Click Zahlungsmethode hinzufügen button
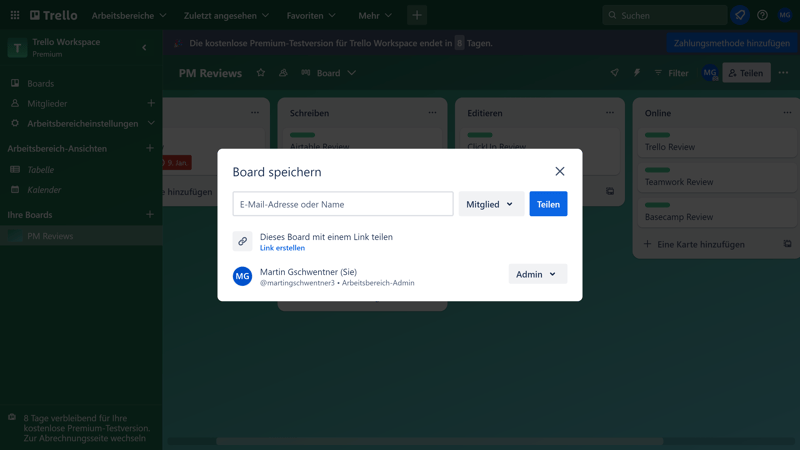 tap(732, 43)
